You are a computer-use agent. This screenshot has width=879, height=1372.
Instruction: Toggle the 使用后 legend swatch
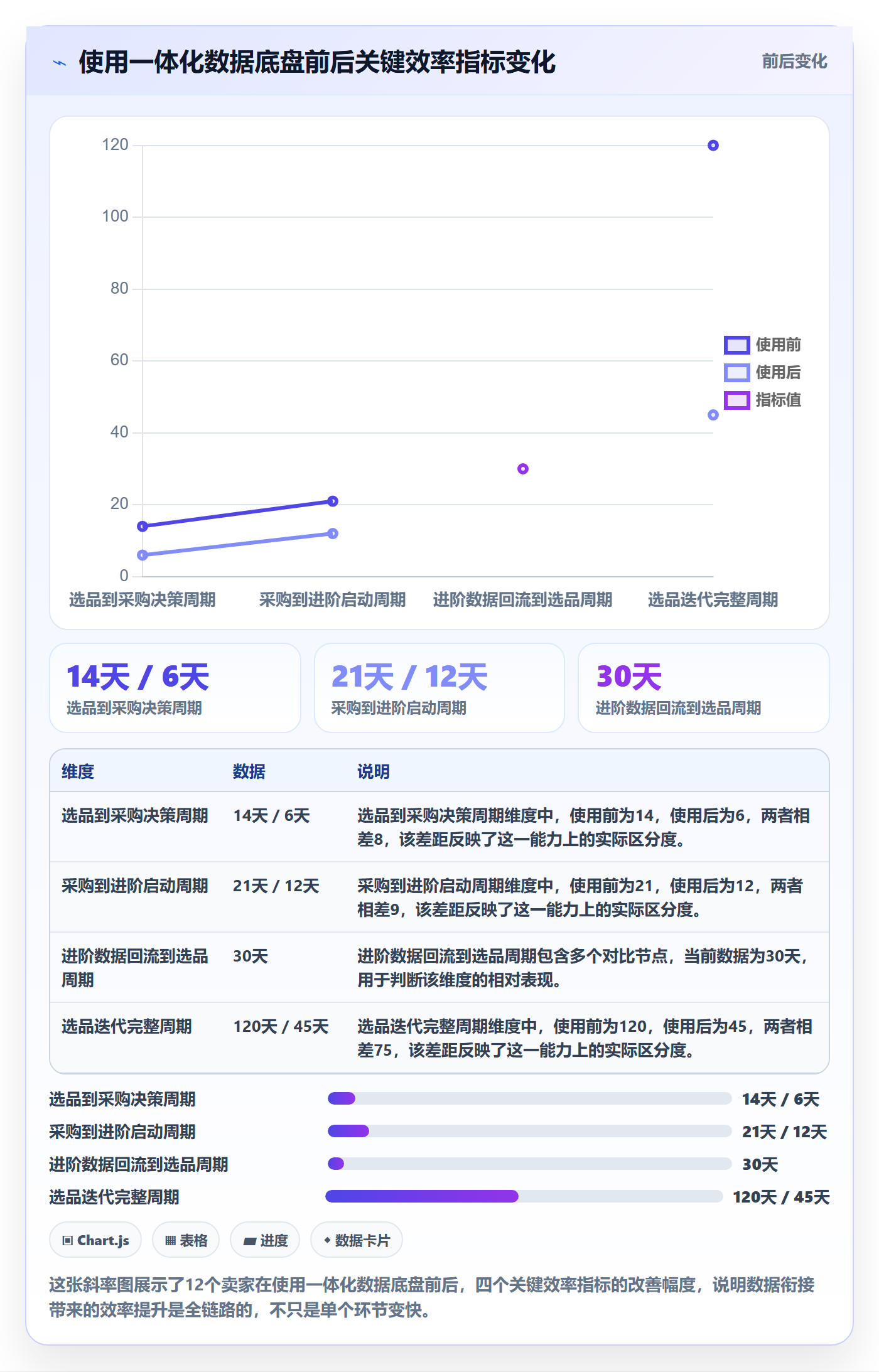click(x=736, y=372)
